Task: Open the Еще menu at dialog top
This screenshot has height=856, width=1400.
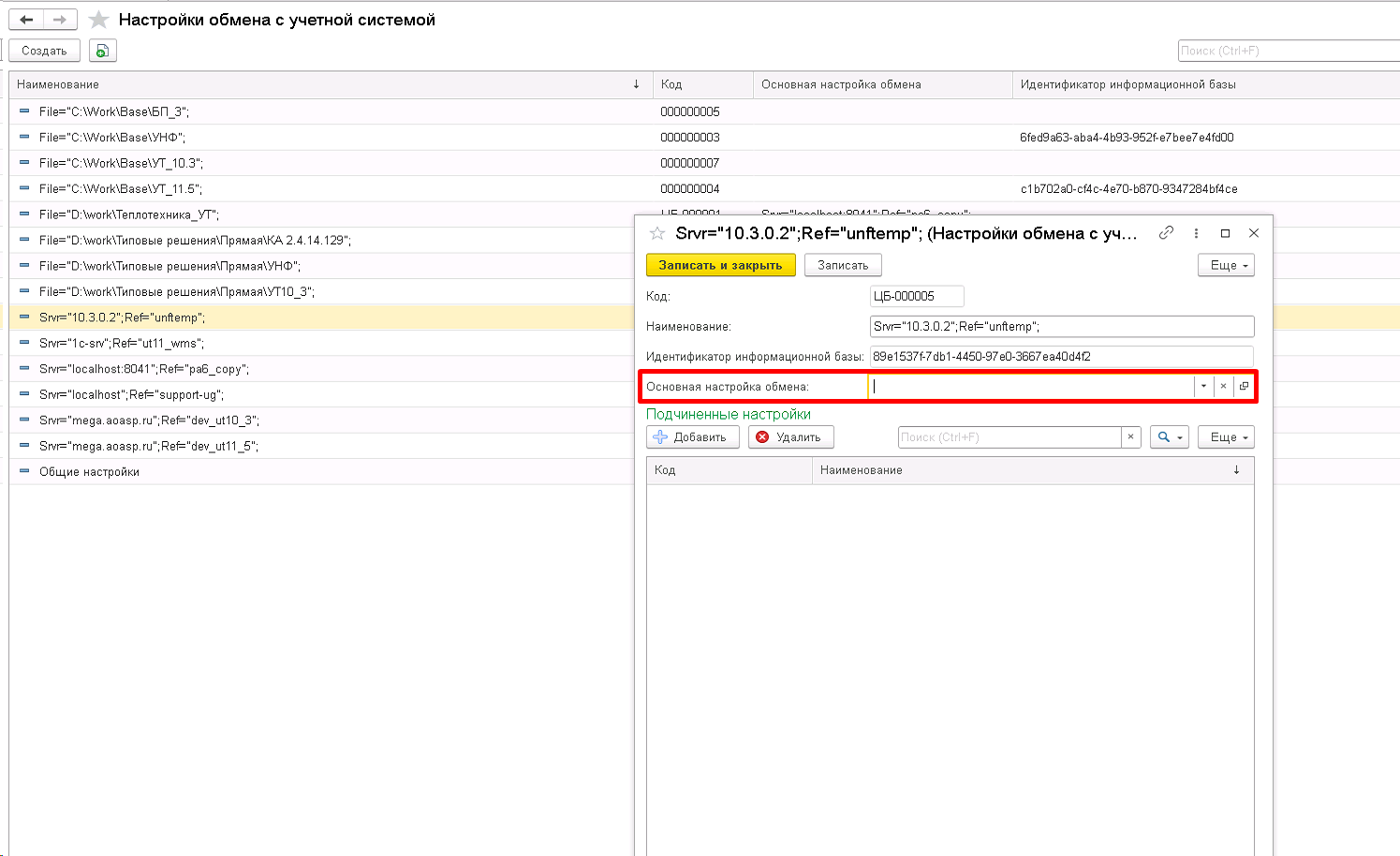Action: pyautogui.click(x=1226, y=265)
